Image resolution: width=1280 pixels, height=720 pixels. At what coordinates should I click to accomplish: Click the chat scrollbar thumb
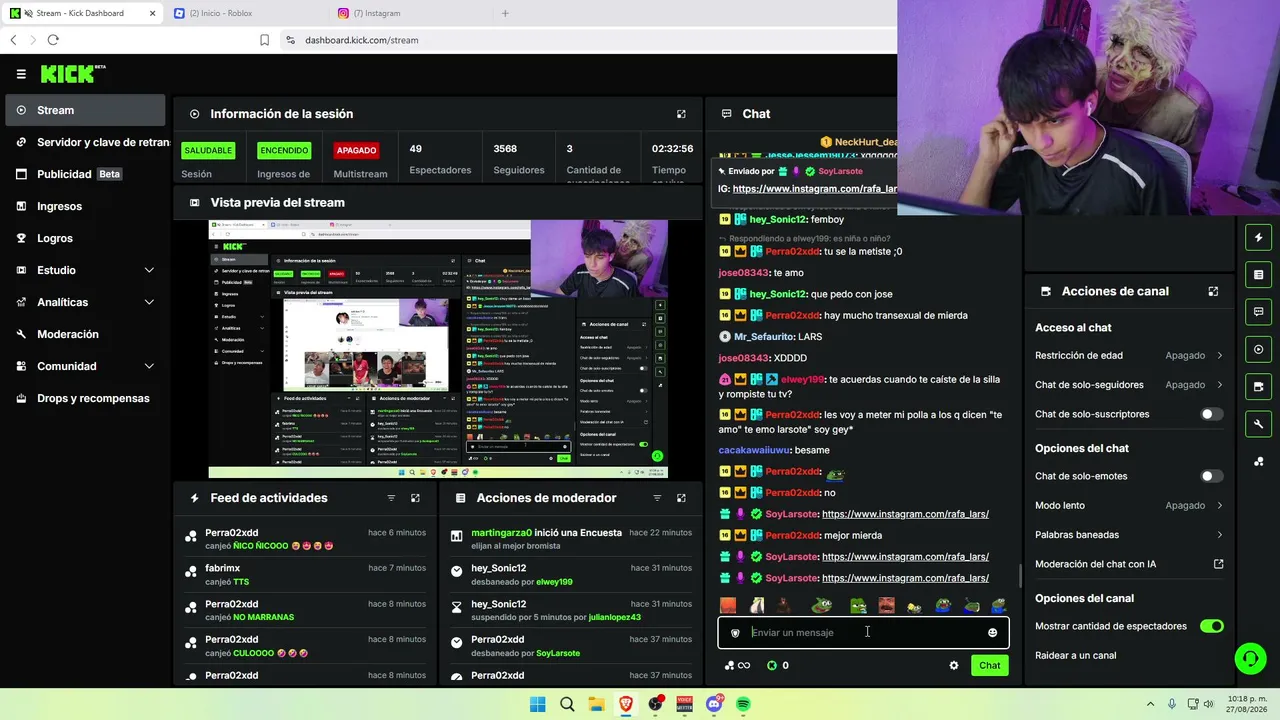coord(1019,575)
